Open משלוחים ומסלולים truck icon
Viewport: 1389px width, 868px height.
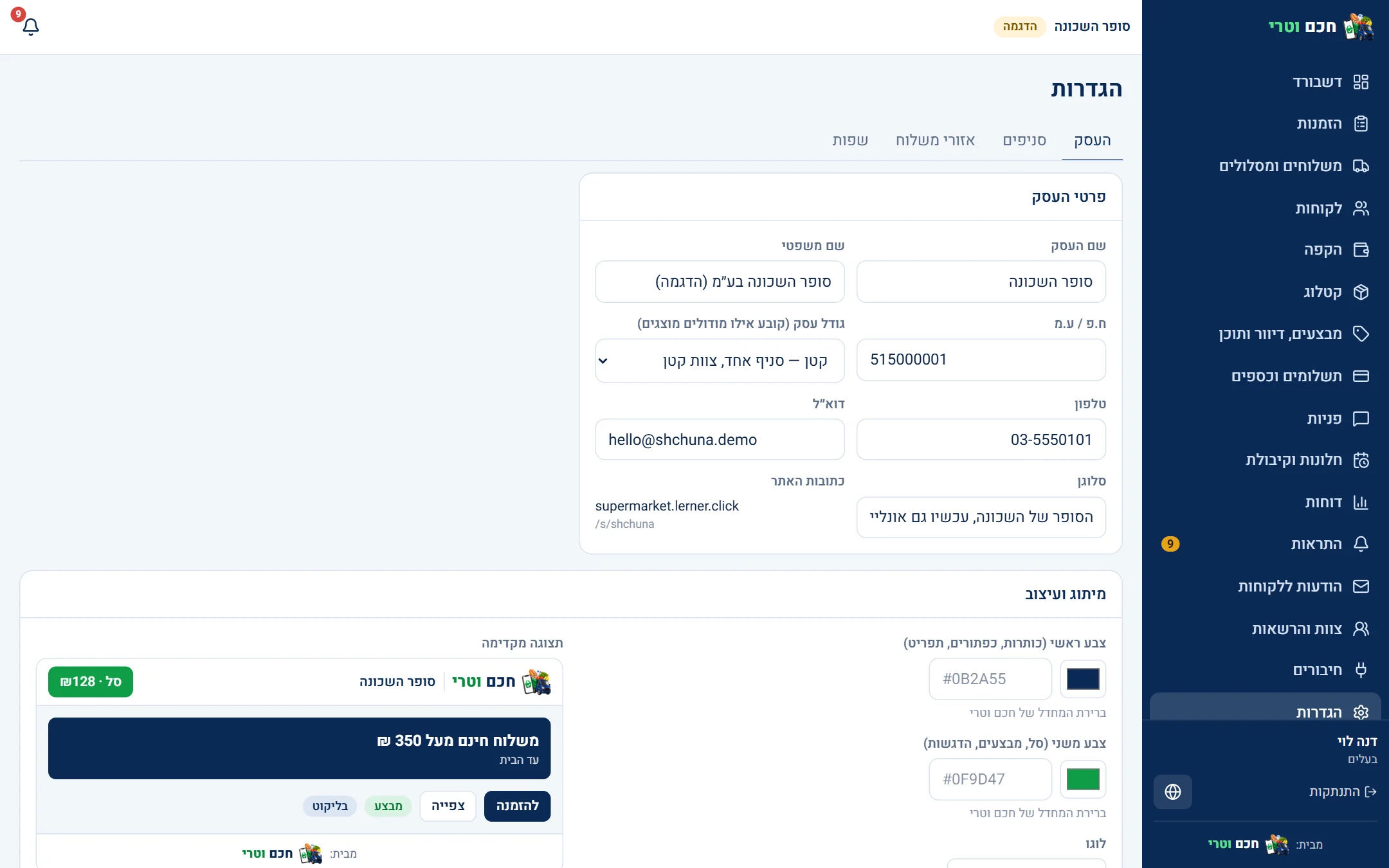point(1361,166)
